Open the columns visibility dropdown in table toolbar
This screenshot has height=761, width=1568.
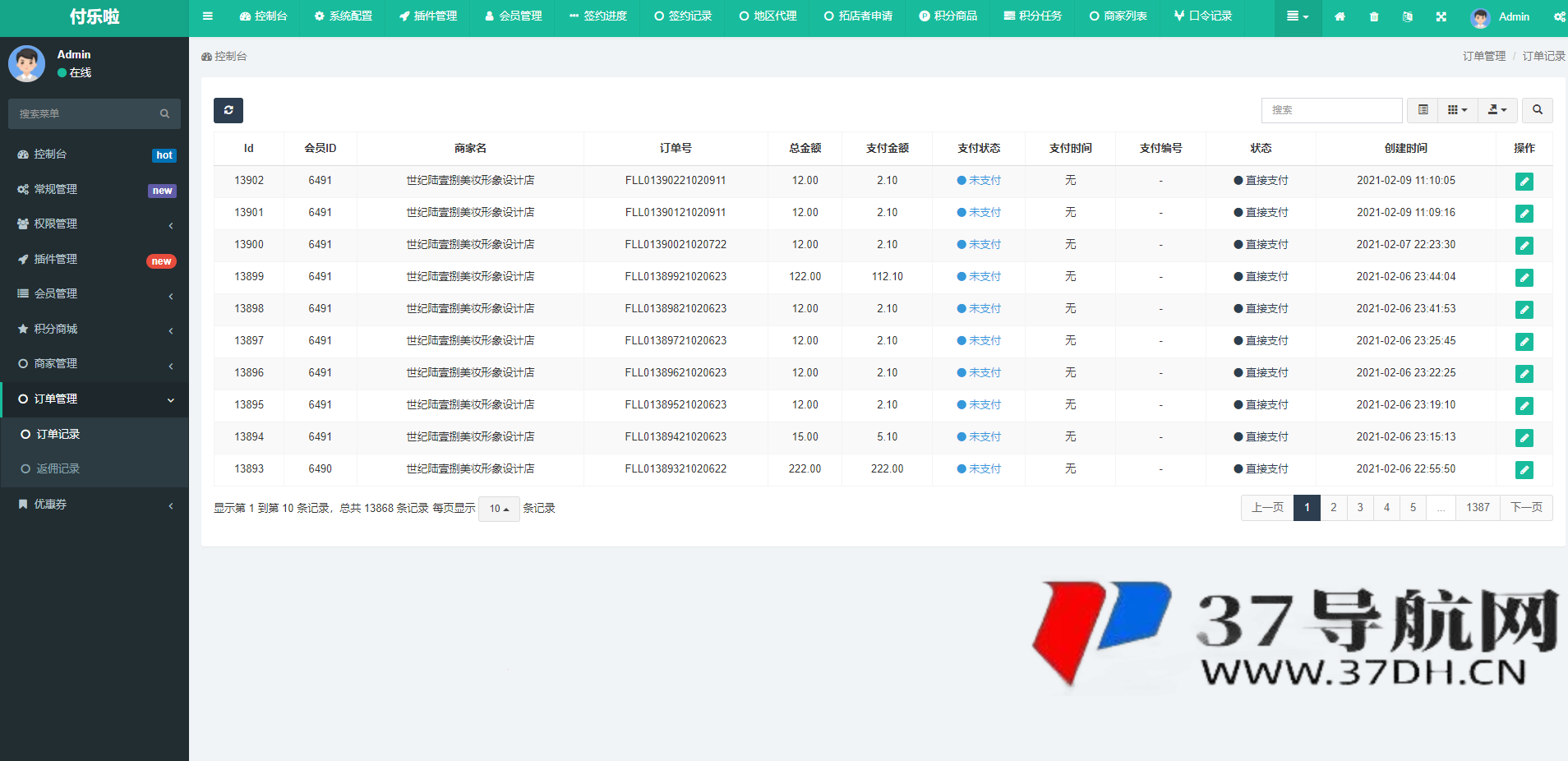1458,109
